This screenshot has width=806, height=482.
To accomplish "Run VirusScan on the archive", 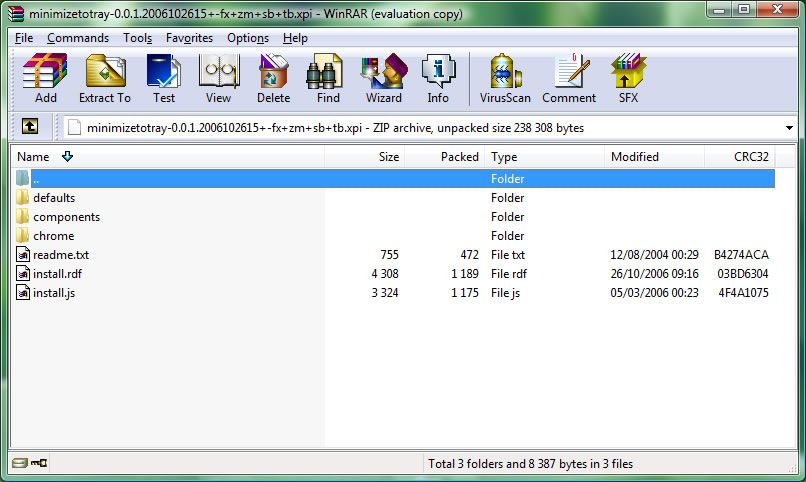I will 505,78.
